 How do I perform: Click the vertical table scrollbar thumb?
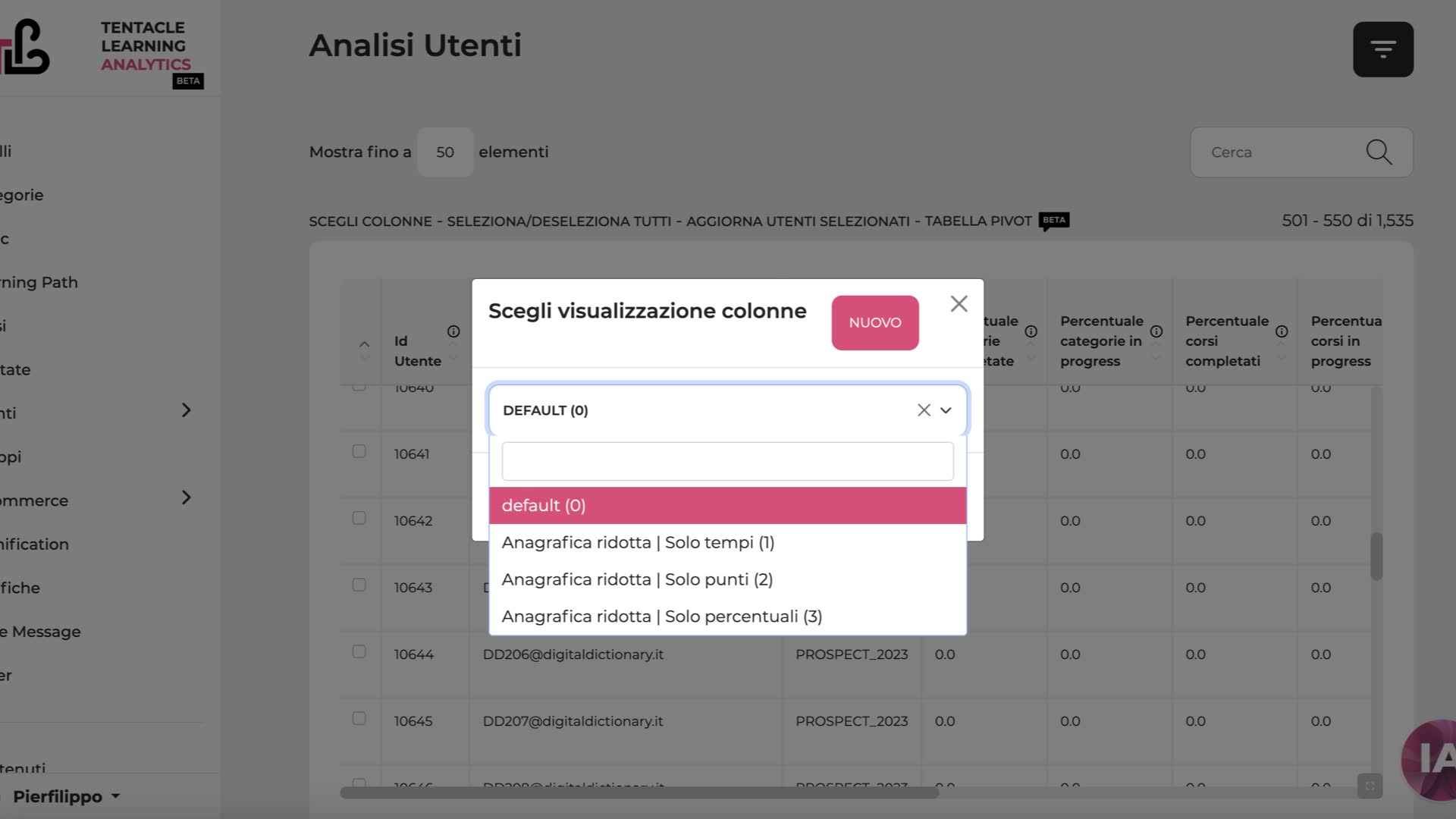pyautogui.click(x=1376, y=557)
